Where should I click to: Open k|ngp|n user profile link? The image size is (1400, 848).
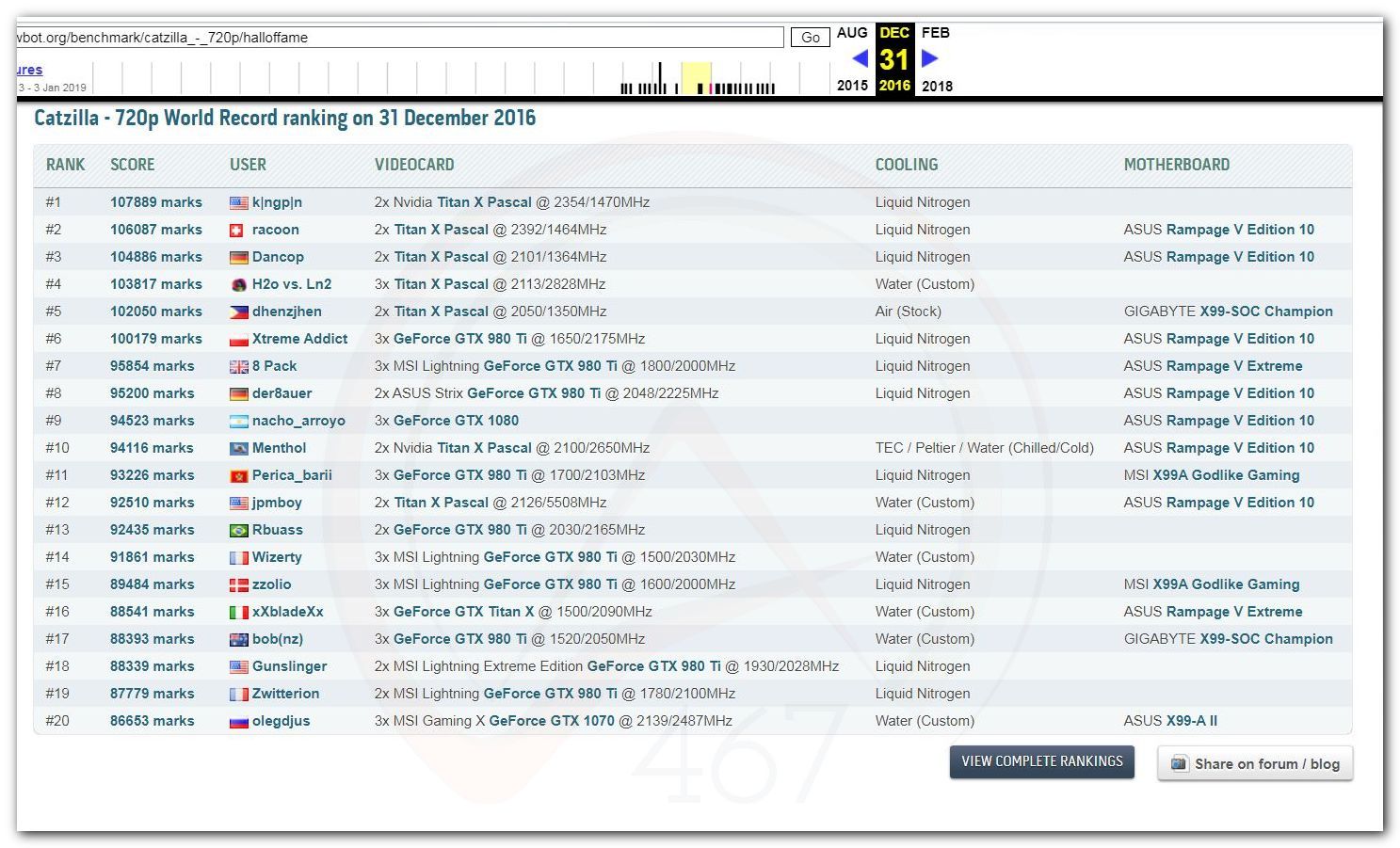click(277, 202)
